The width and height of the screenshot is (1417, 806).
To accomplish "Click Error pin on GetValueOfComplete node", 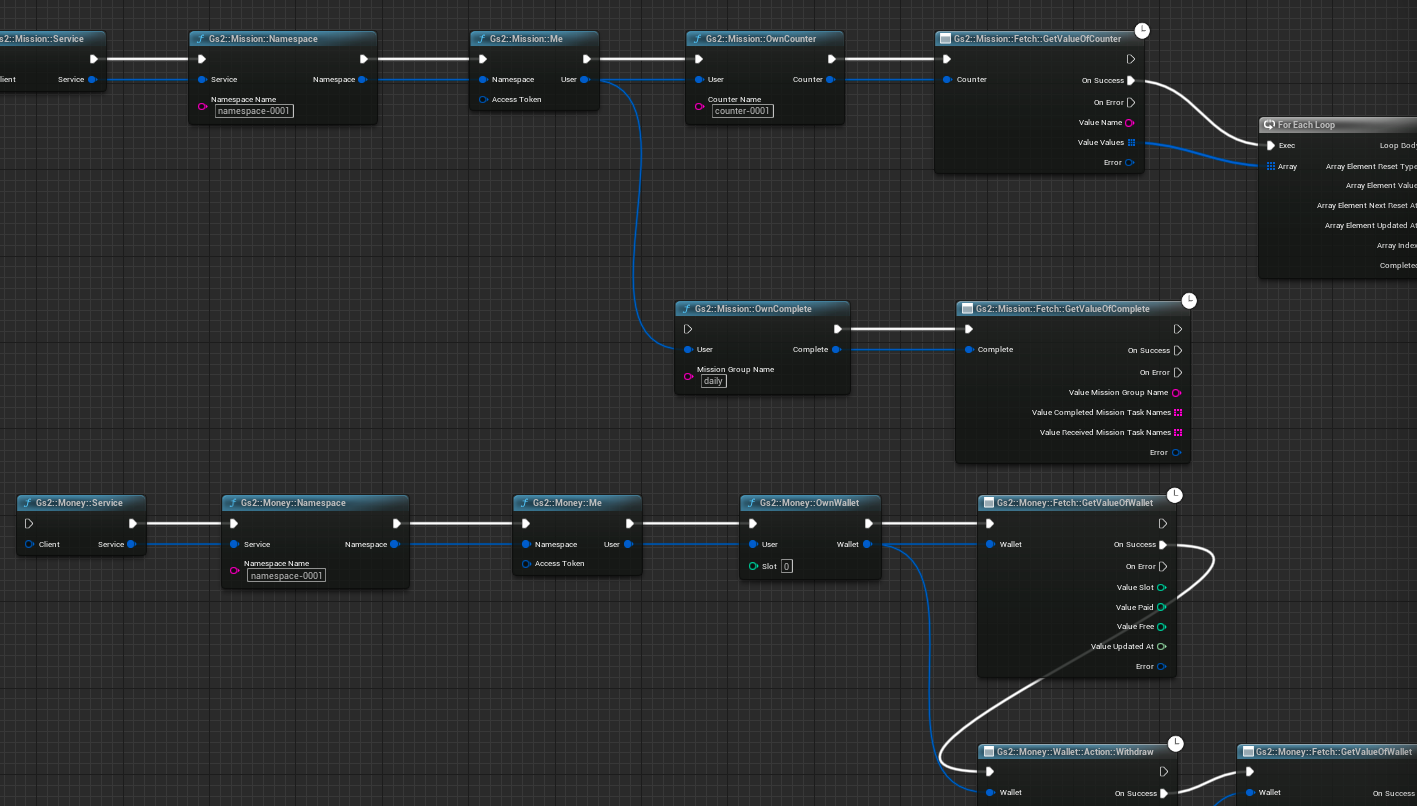I will coord(1177,452).
